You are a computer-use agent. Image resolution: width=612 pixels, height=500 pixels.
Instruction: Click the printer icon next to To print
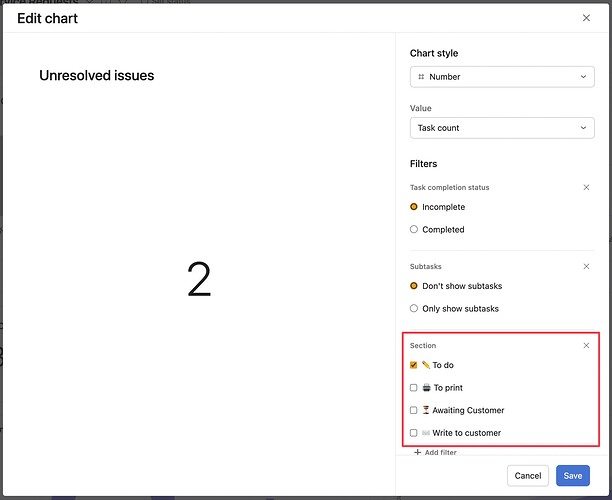point(426,388)
